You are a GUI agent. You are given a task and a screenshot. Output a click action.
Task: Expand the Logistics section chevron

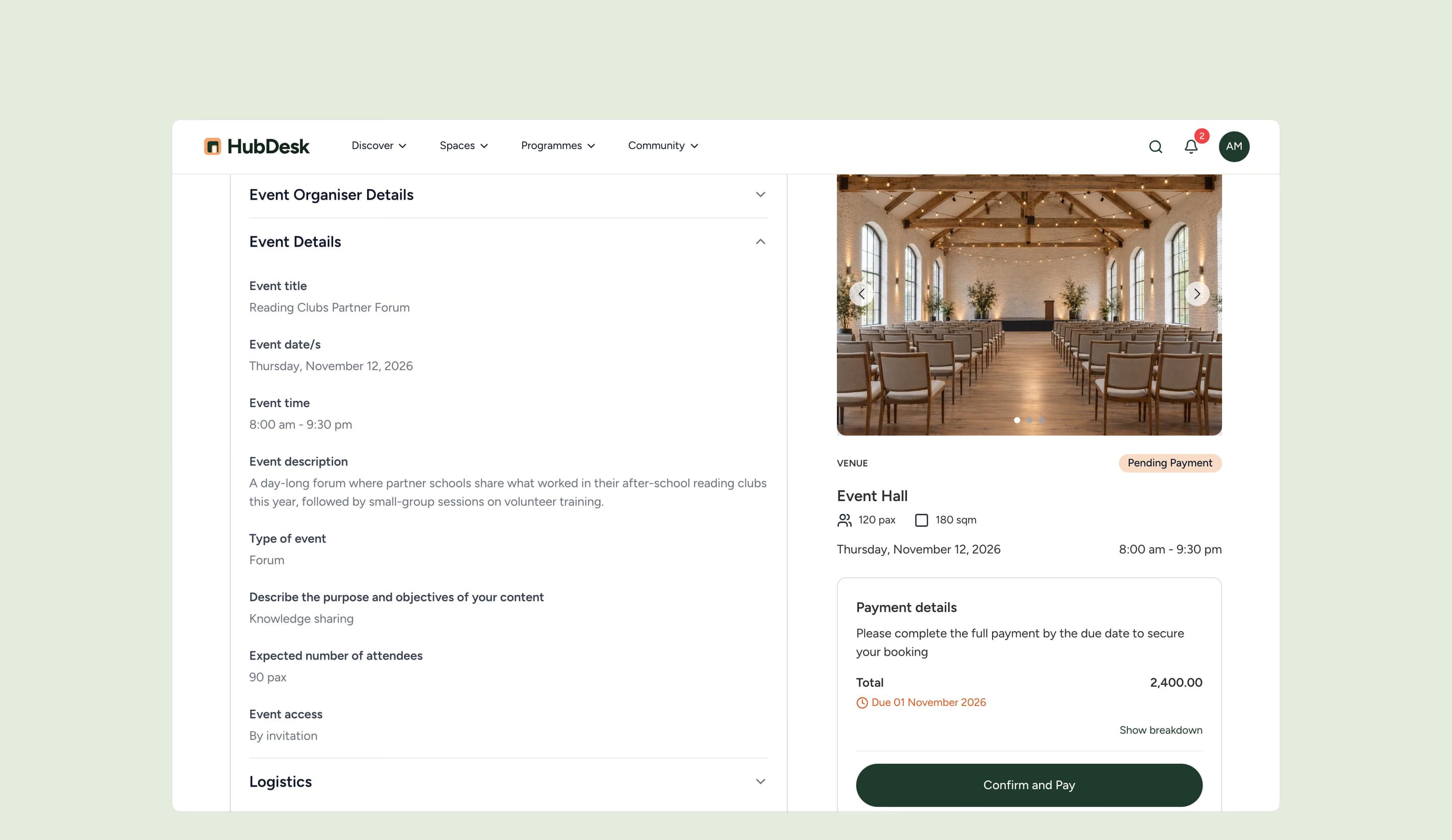coord(760,782)
